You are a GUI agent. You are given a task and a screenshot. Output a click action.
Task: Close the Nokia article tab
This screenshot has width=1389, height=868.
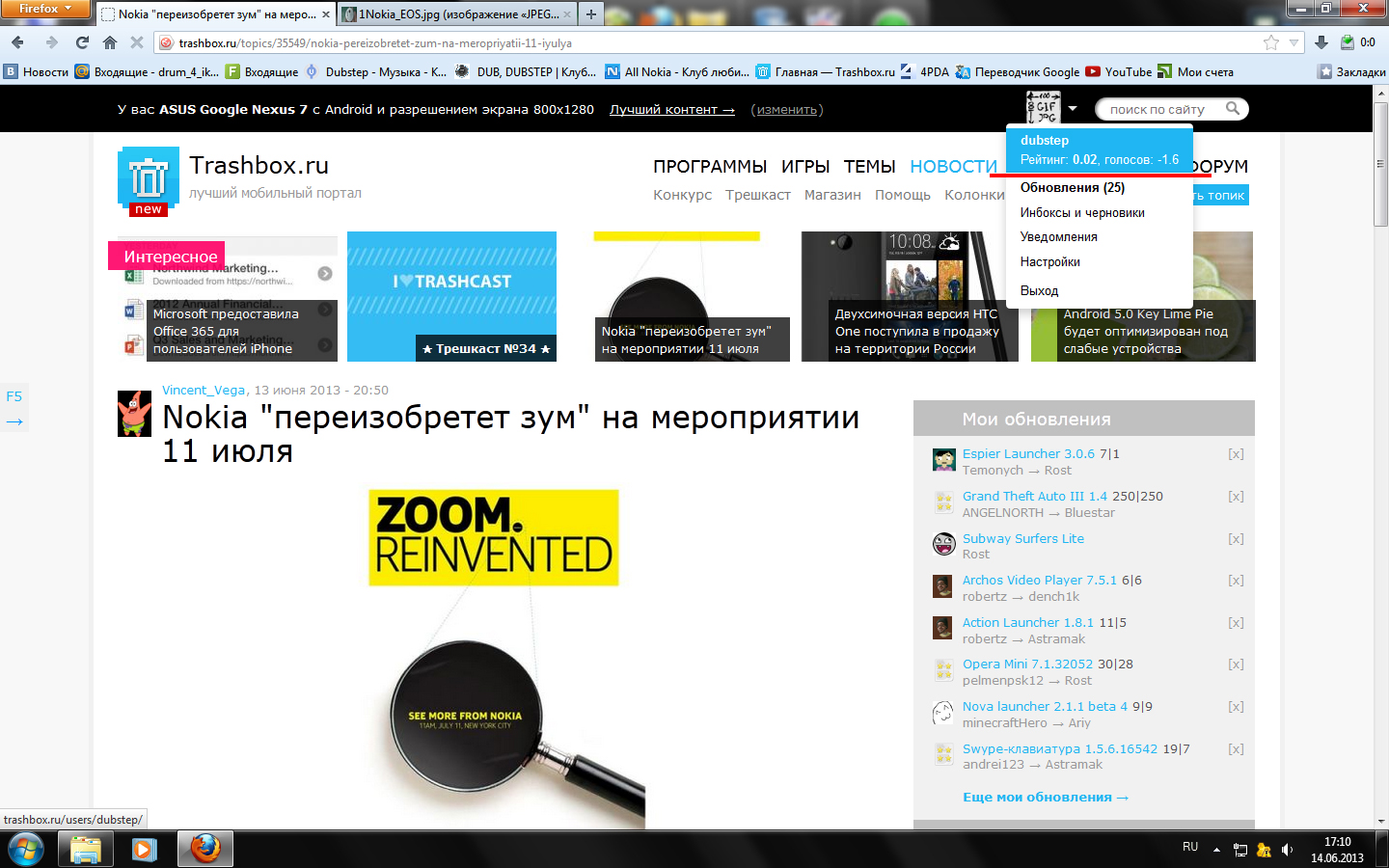[326, 14]
